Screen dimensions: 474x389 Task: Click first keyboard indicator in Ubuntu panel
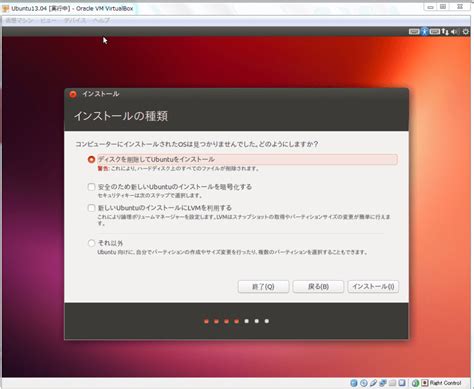(x=414, y=32)
